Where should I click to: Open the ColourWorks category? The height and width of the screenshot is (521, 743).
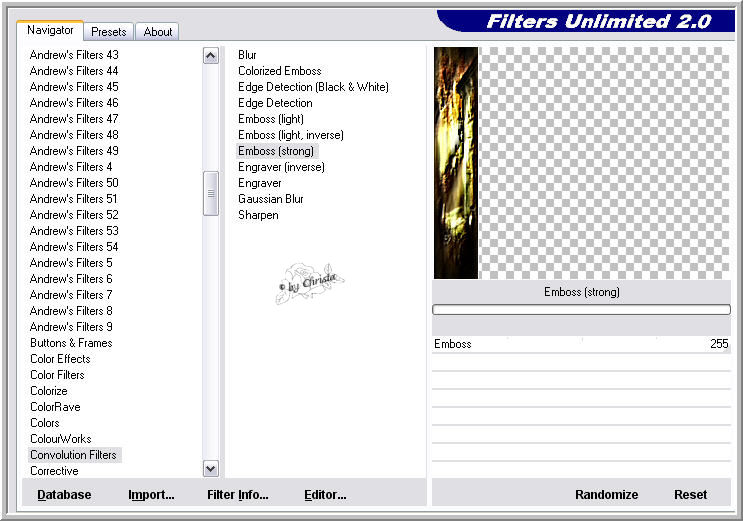pos(61,439)
